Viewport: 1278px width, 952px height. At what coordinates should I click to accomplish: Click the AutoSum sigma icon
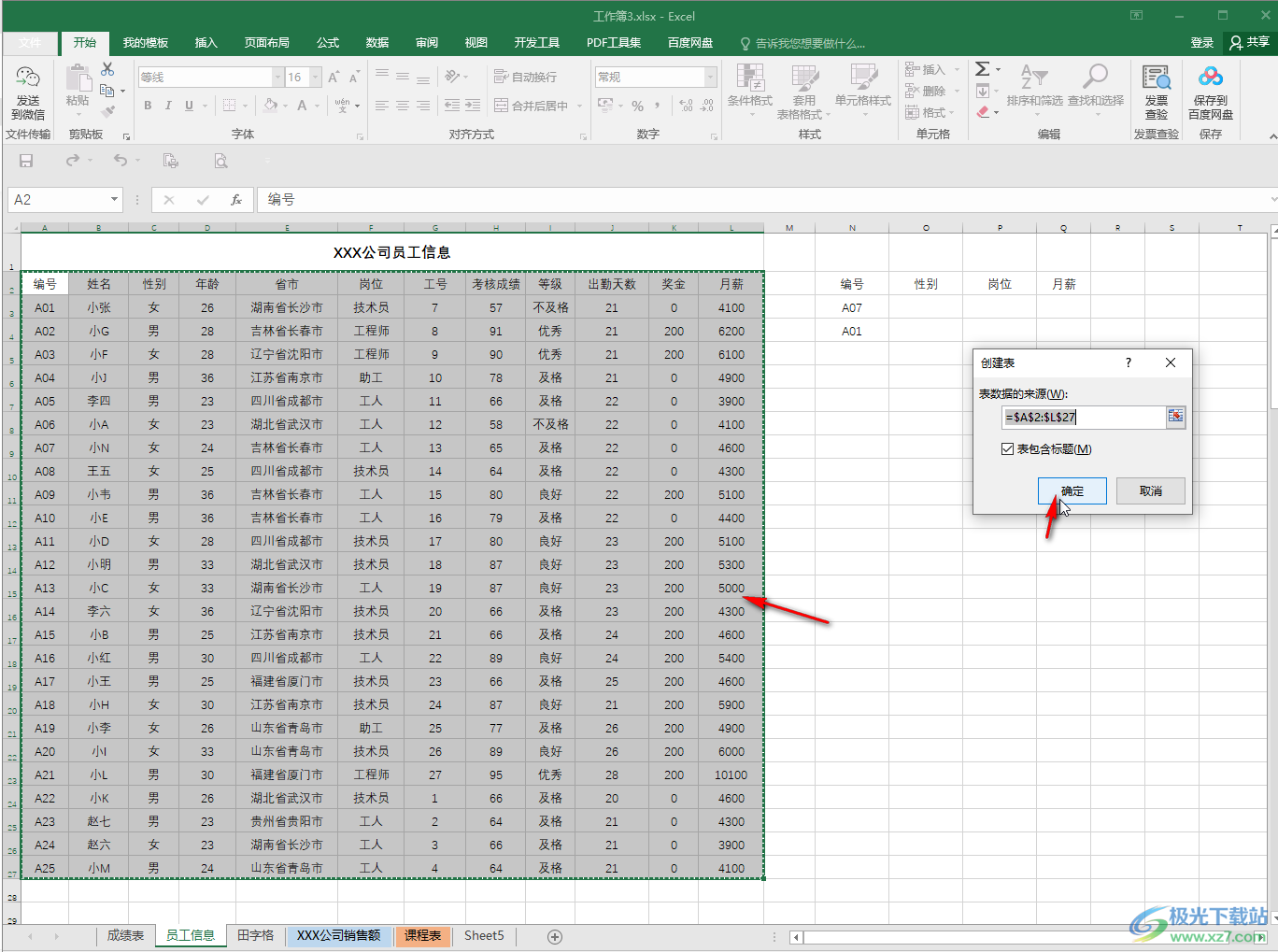point(983,69)
